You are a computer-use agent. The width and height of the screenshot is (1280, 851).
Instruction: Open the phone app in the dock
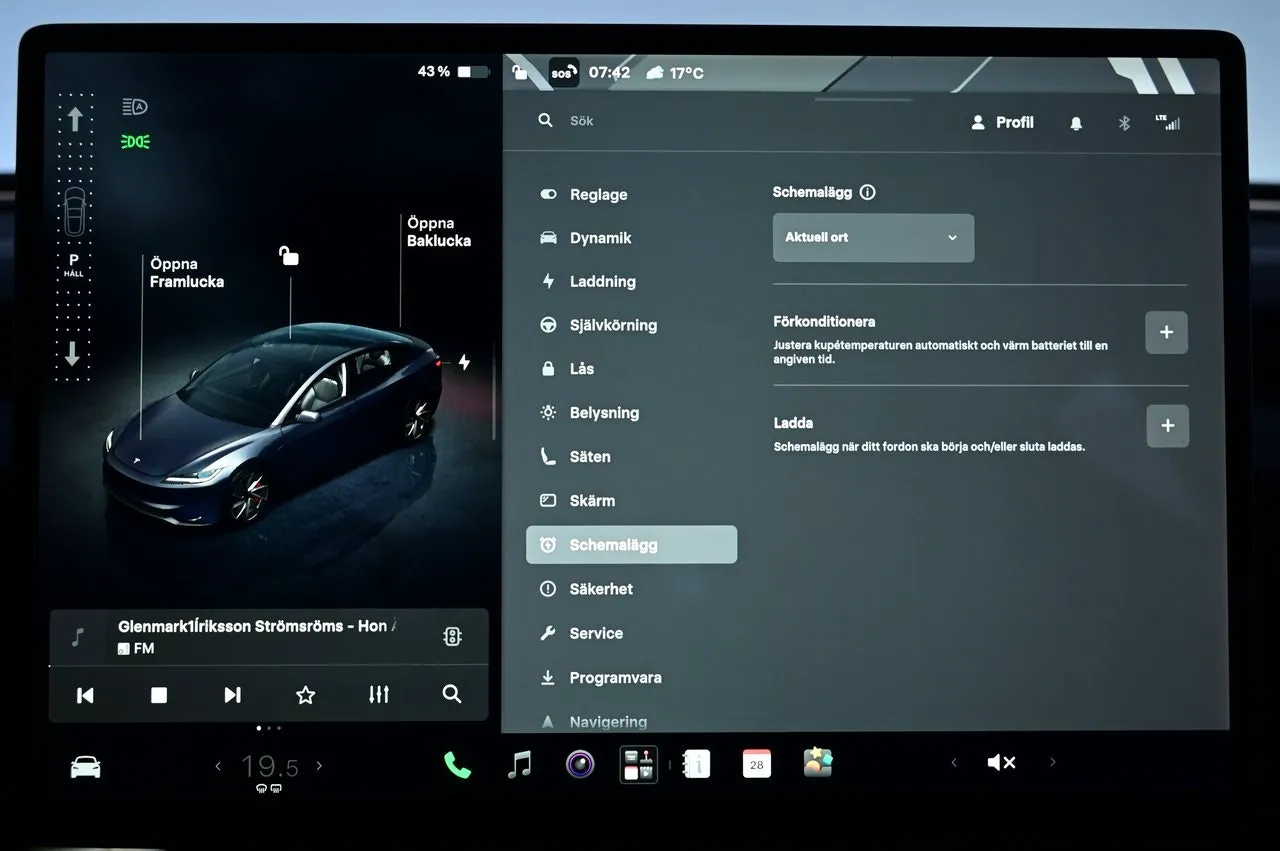(x=457, y=765)
